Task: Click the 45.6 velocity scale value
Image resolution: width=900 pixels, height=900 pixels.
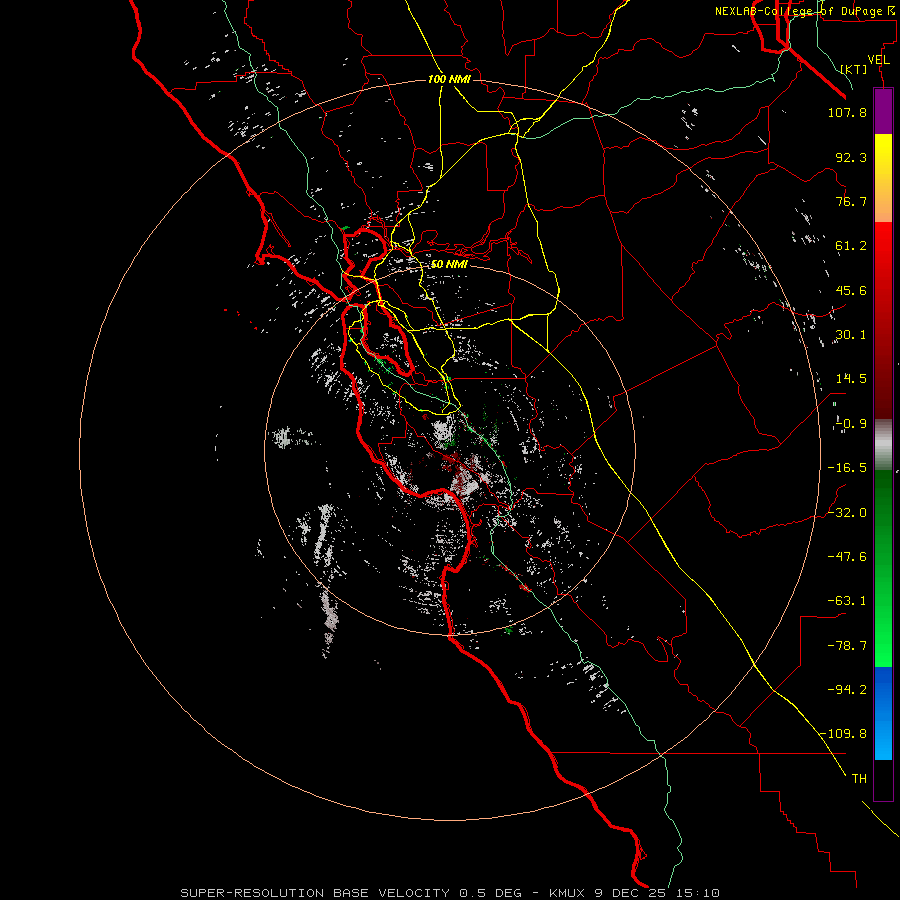Action: point(851,290)
